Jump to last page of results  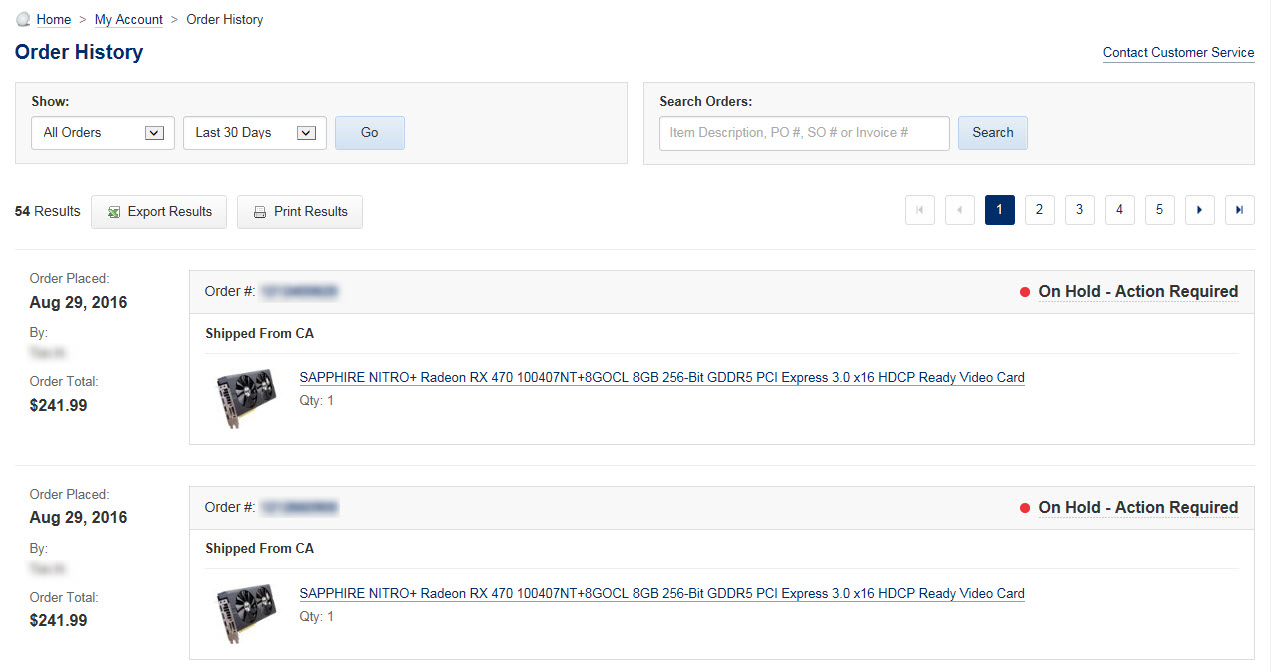click(1240, 210)
